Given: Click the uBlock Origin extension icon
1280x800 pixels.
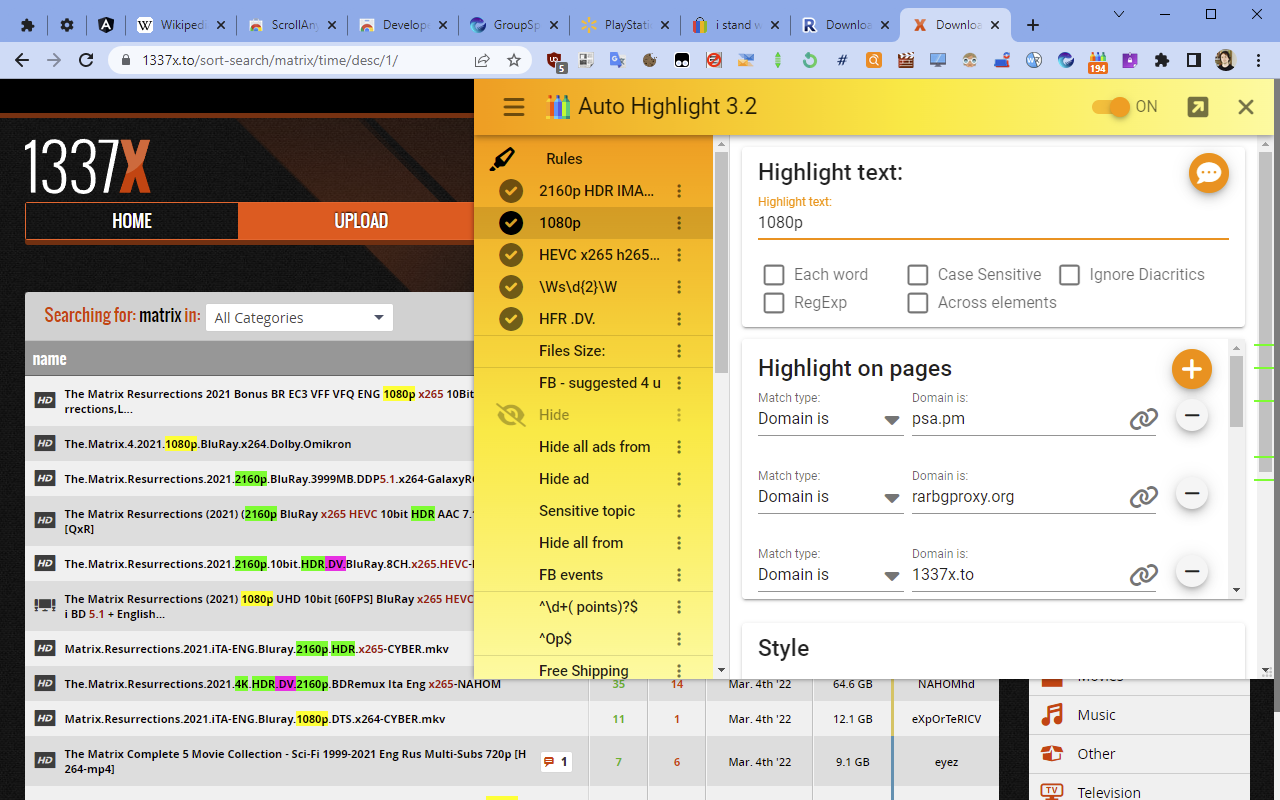Looking at the screenshot, I should coord(553,60).
